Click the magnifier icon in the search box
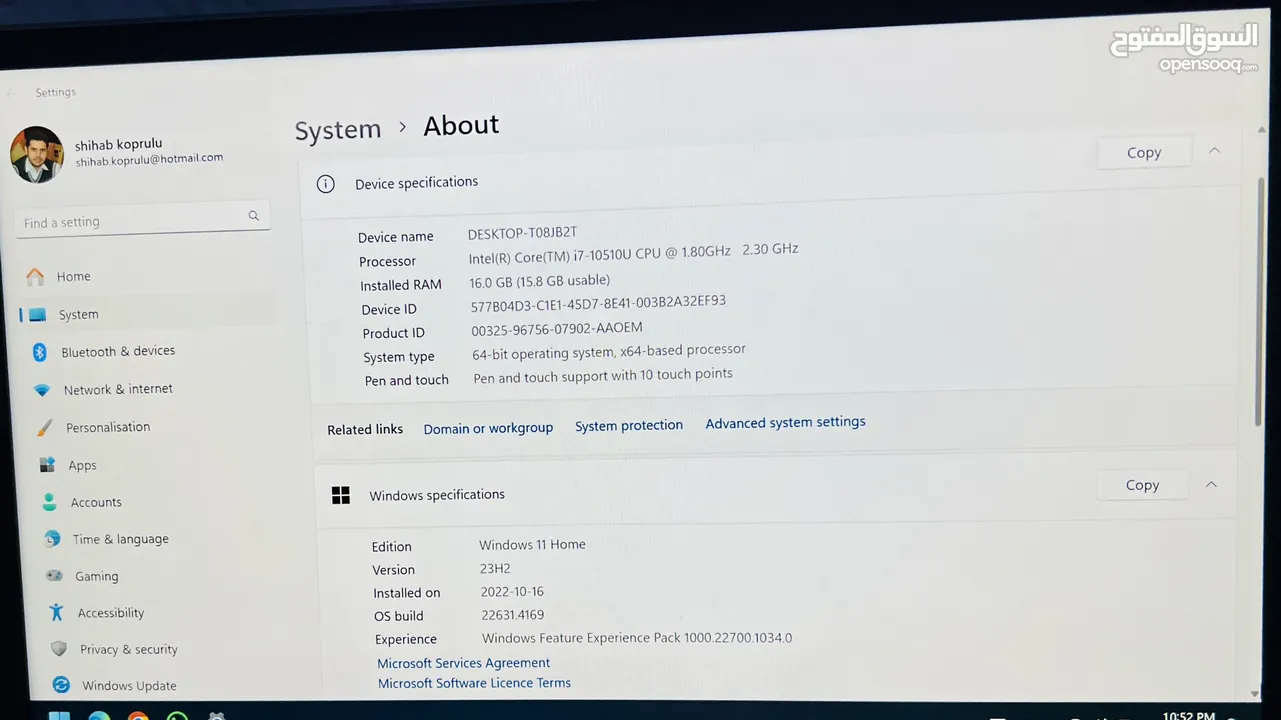 point(253,216)
